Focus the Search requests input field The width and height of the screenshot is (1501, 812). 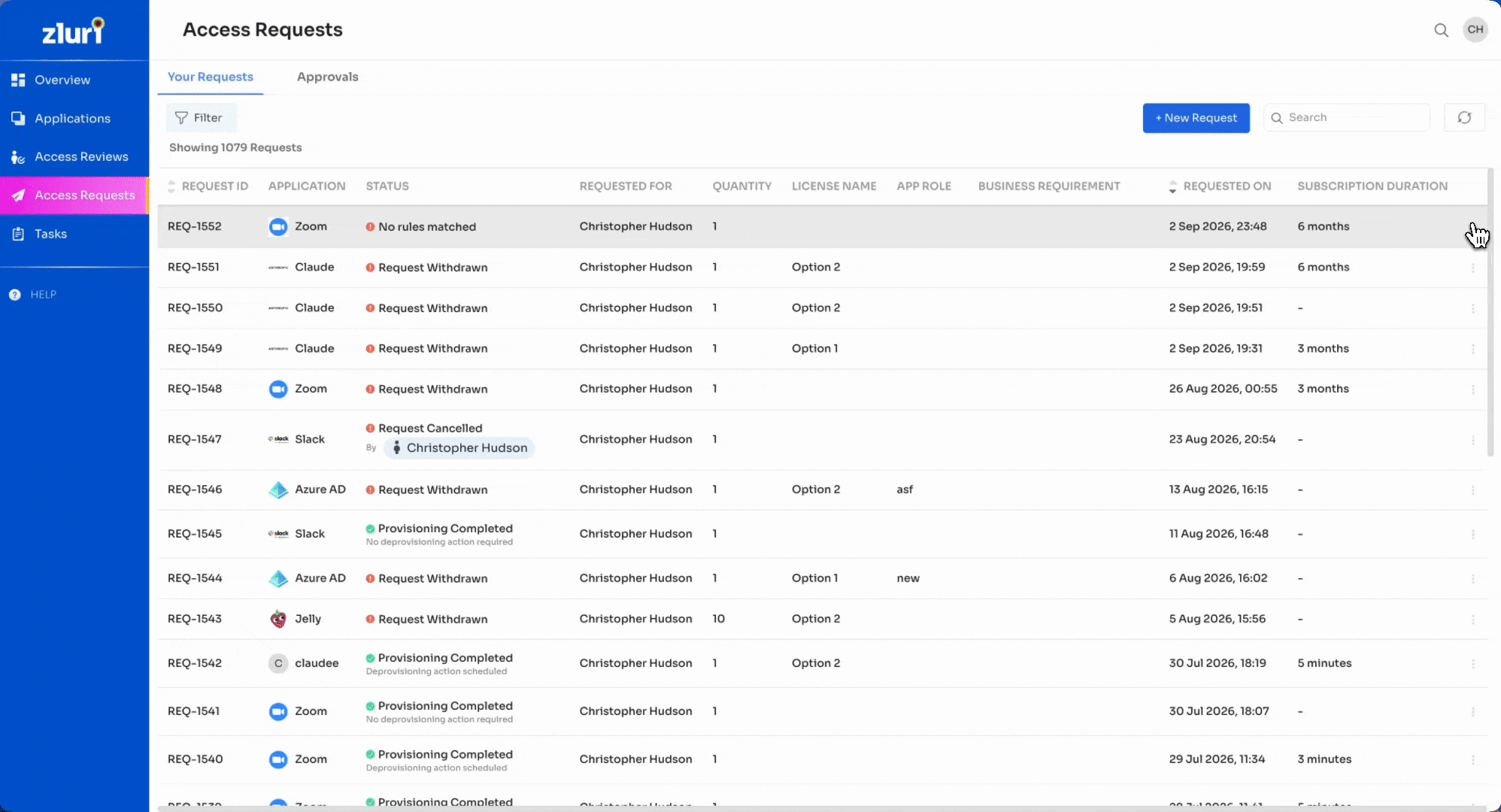(1347, 117)
